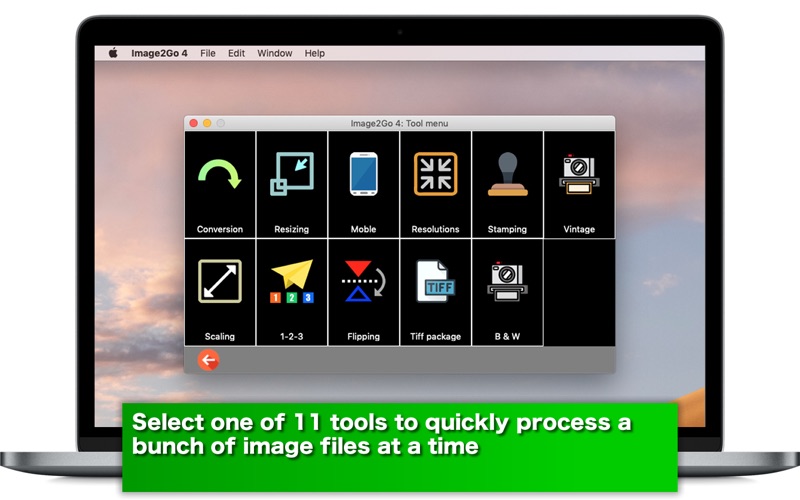This screenshot has height=500, width=800.
Task: Open the Conversion tool
Action: (220, 184)
